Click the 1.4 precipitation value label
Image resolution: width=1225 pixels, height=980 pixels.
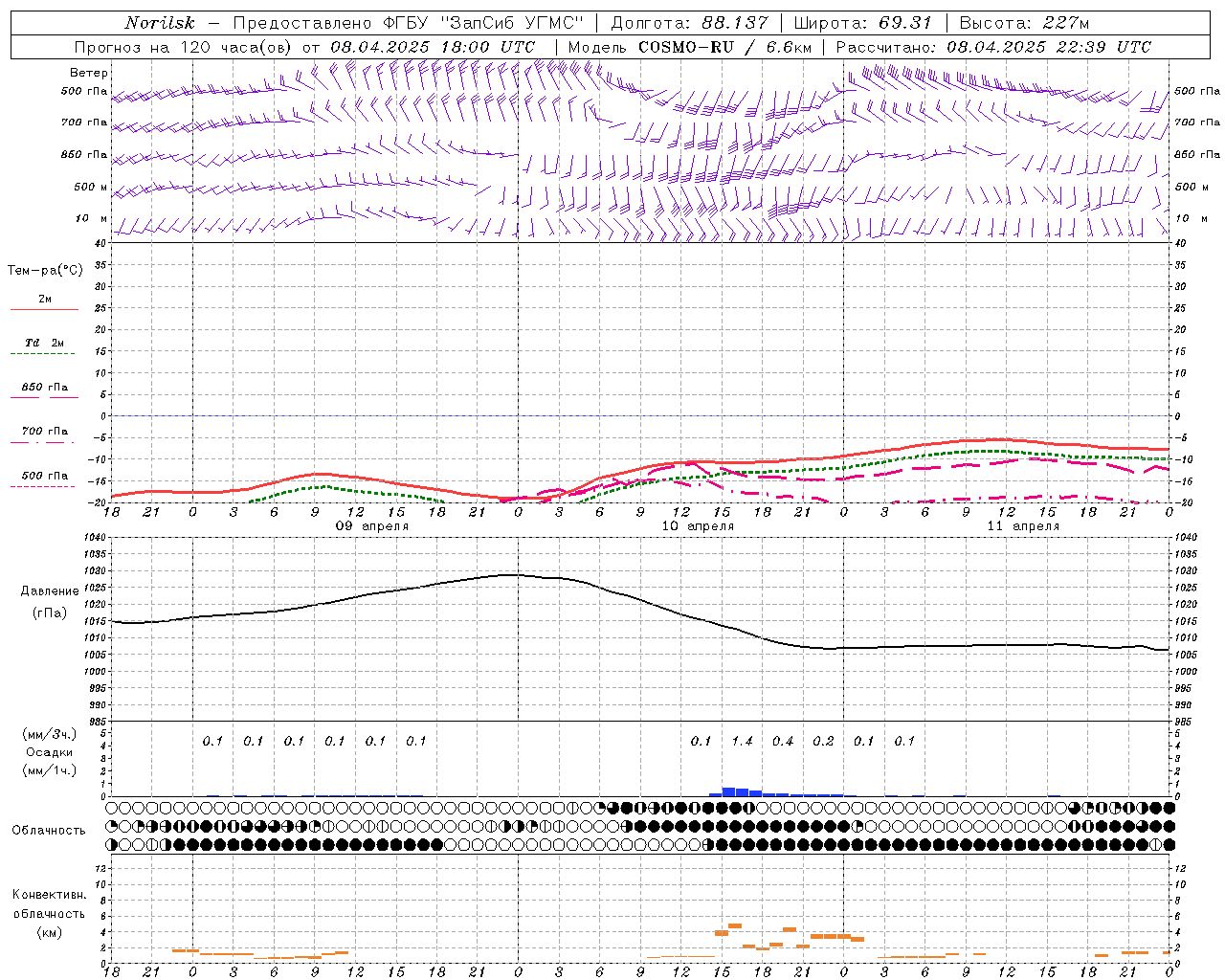(742, 741)
